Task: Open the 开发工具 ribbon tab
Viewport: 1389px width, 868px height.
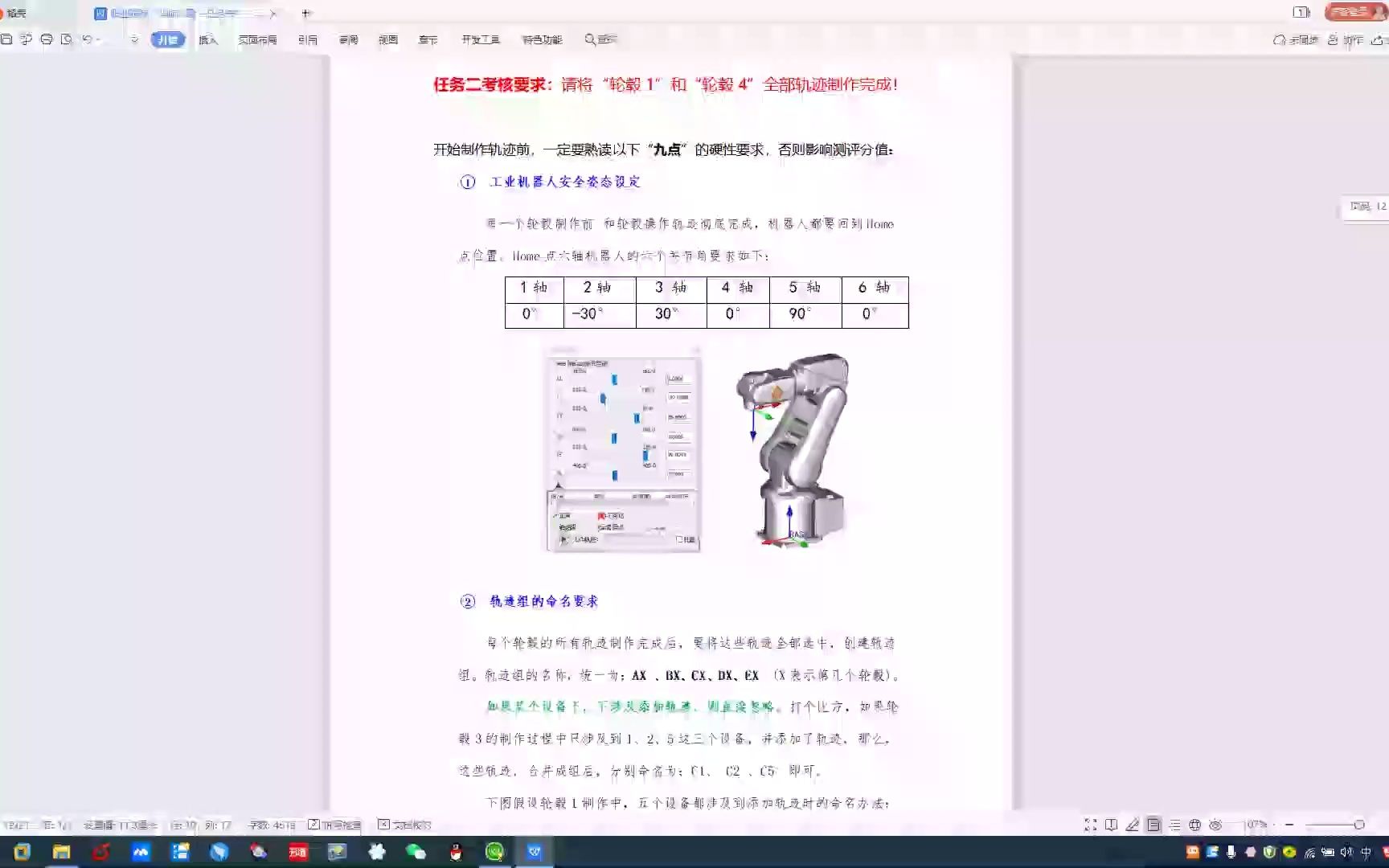Action: (481, 39)
